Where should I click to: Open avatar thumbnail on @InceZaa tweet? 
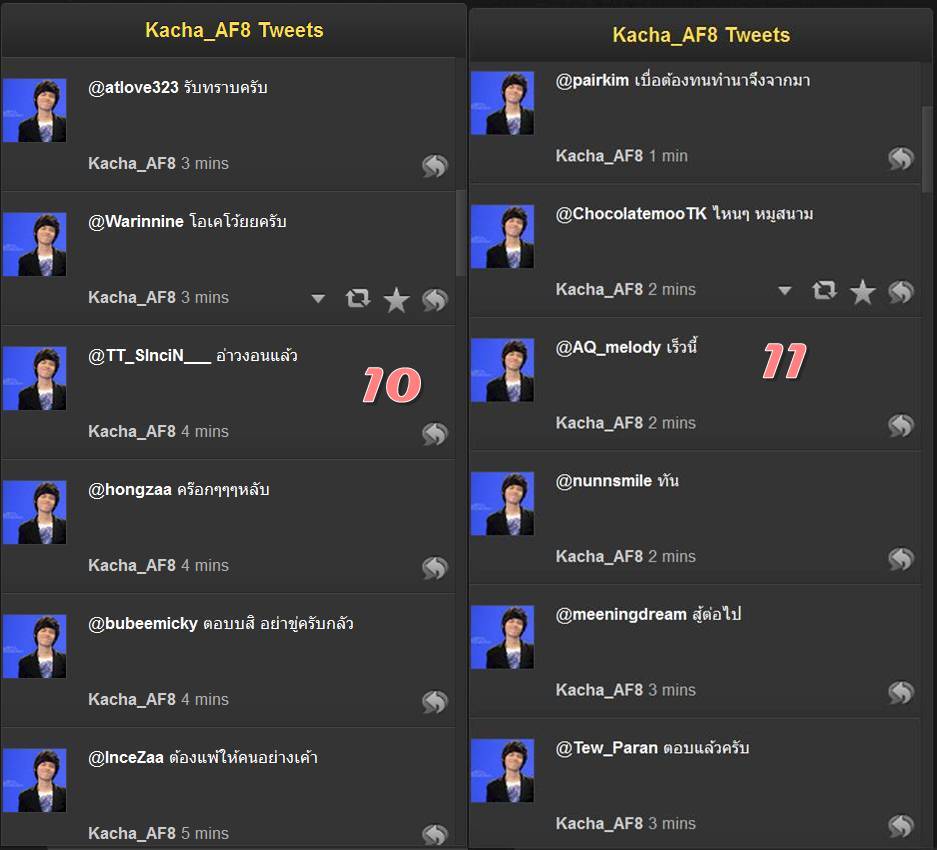coord(35,780)
